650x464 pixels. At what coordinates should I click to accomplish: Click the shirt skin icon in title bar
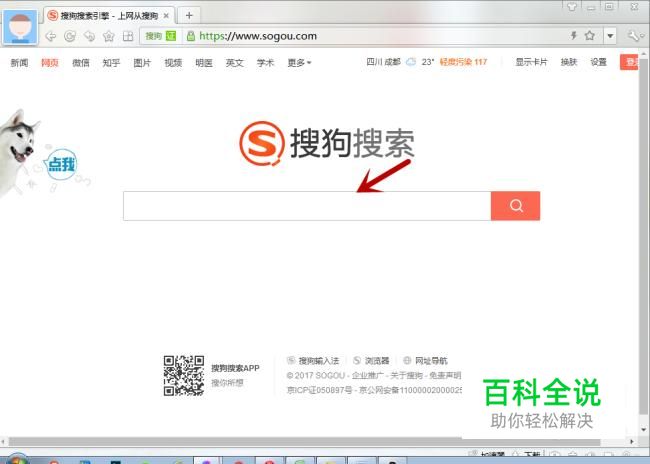point(572,7)
